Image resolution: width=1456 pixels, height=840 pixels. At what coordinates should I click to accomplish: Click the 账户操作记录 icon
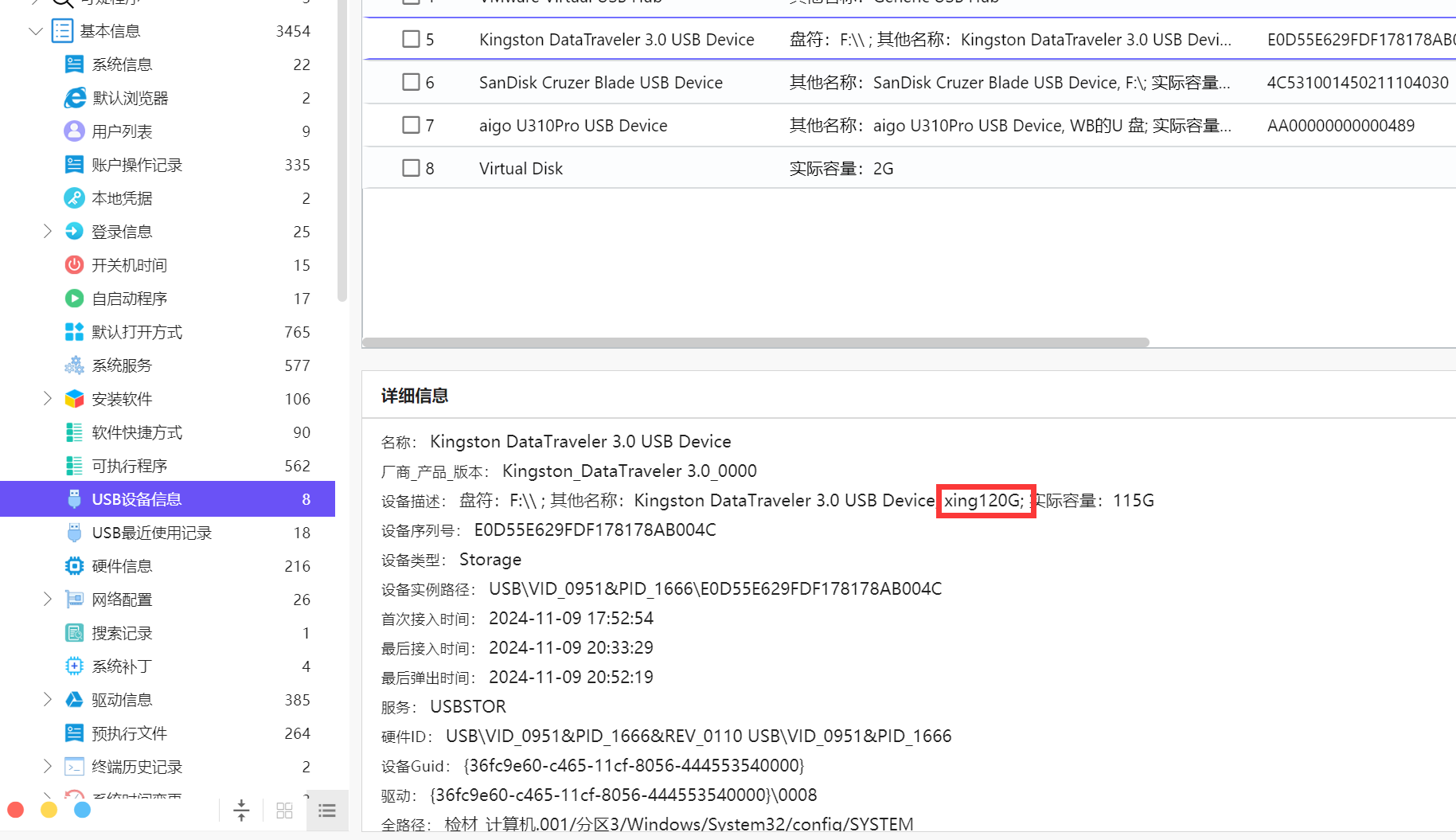tap(74, 165)
